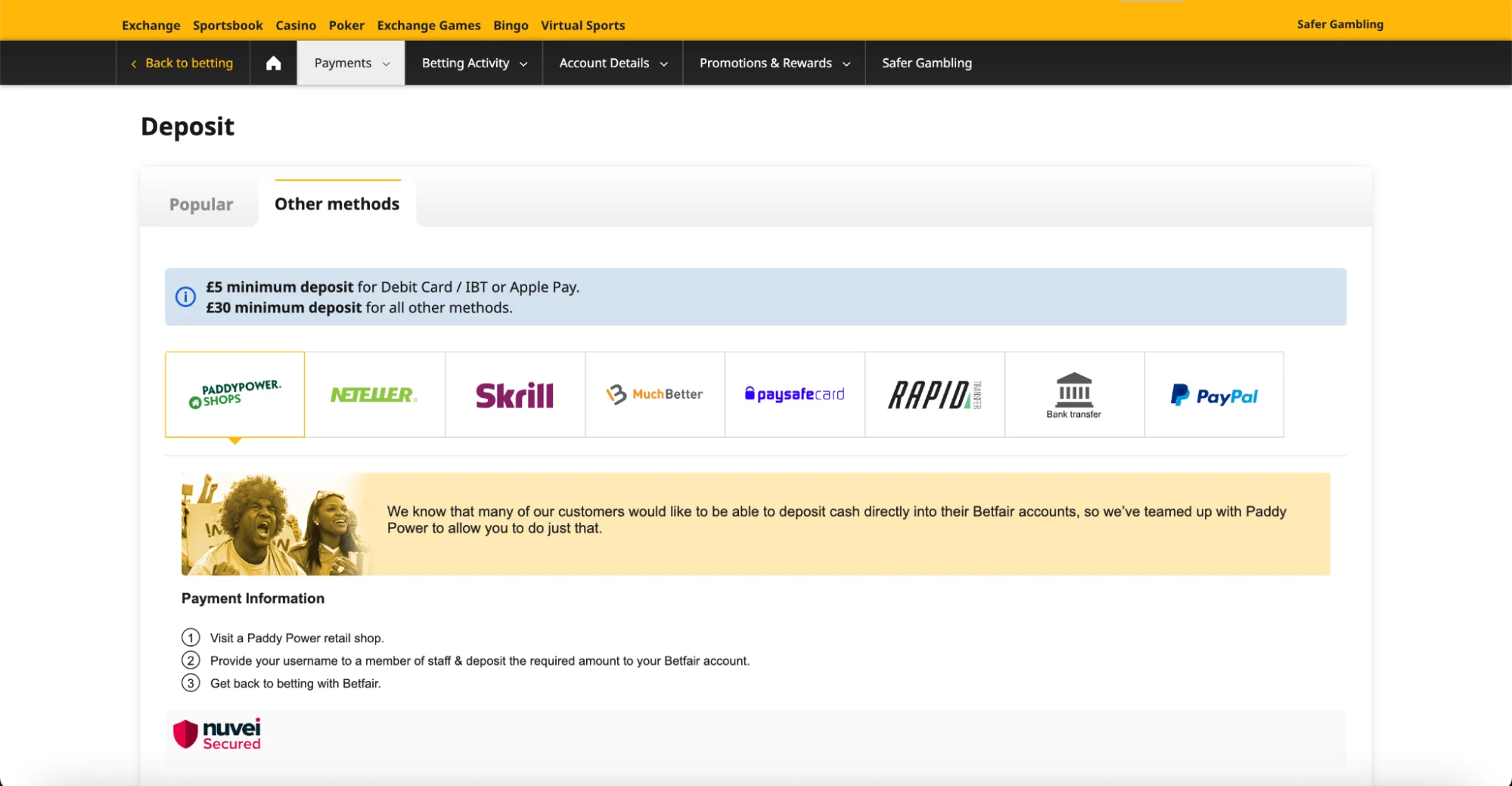Select Paddy Power Shops payment method
The width and height of the screenshot is (1512, 786).
(234, 394)
